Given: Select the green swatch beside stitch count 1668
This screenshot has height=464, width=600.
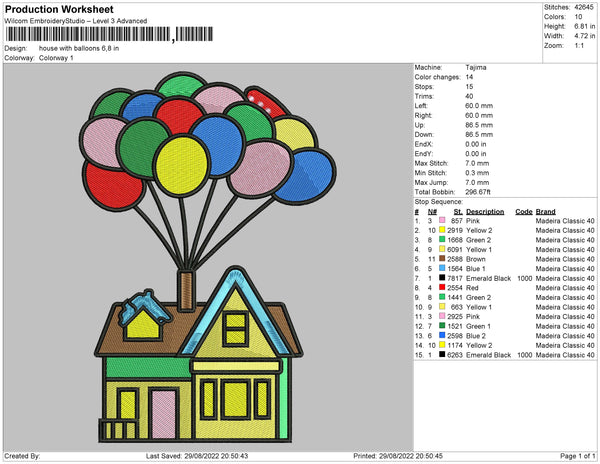Looking at the screenshot, I should click(x=442, y=239).
